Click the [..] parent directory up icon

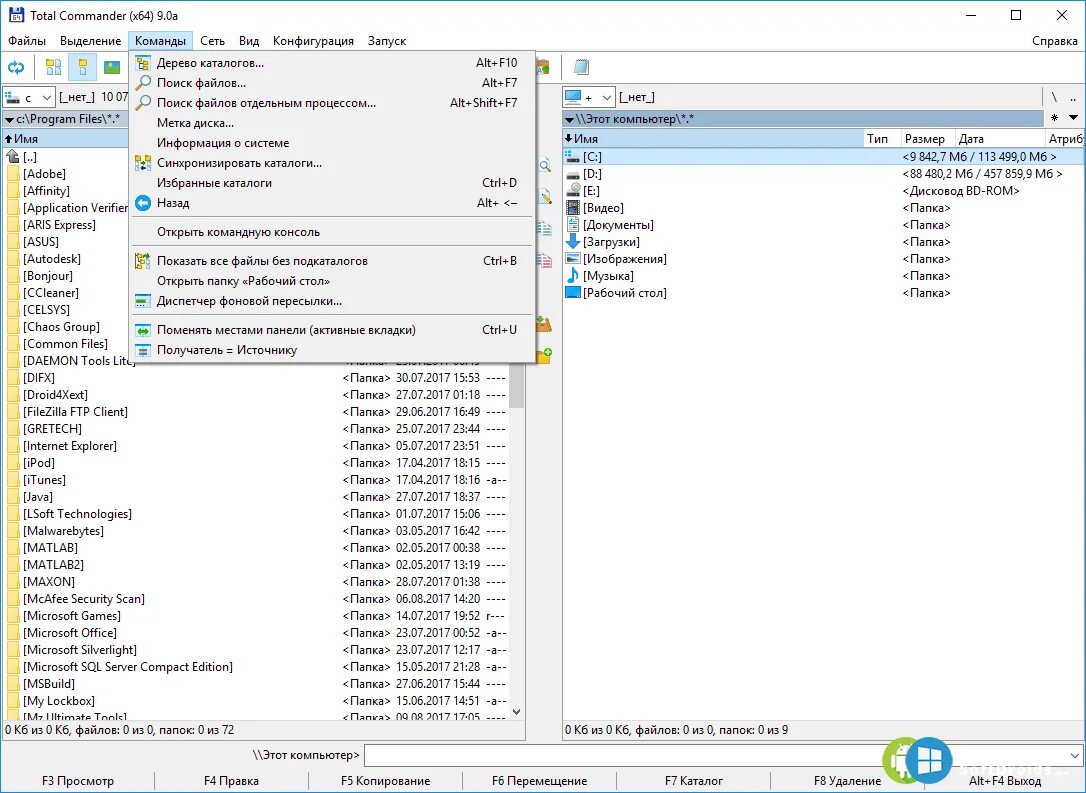pos(12,157)
